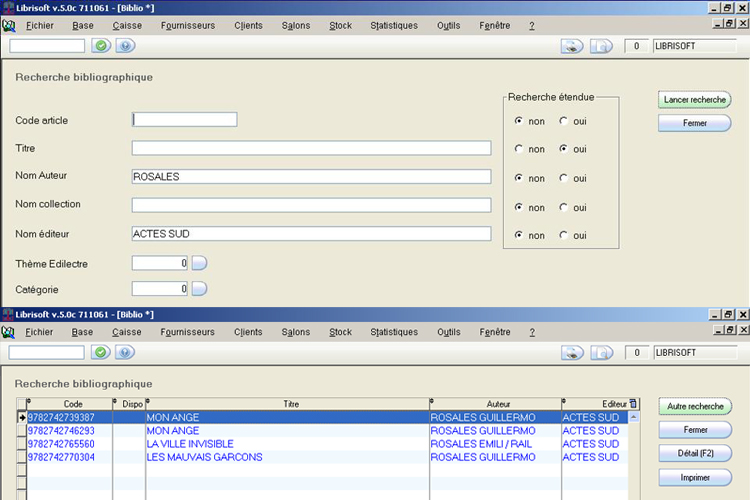Click the Lancer recherche button

[x=694, y=100]
